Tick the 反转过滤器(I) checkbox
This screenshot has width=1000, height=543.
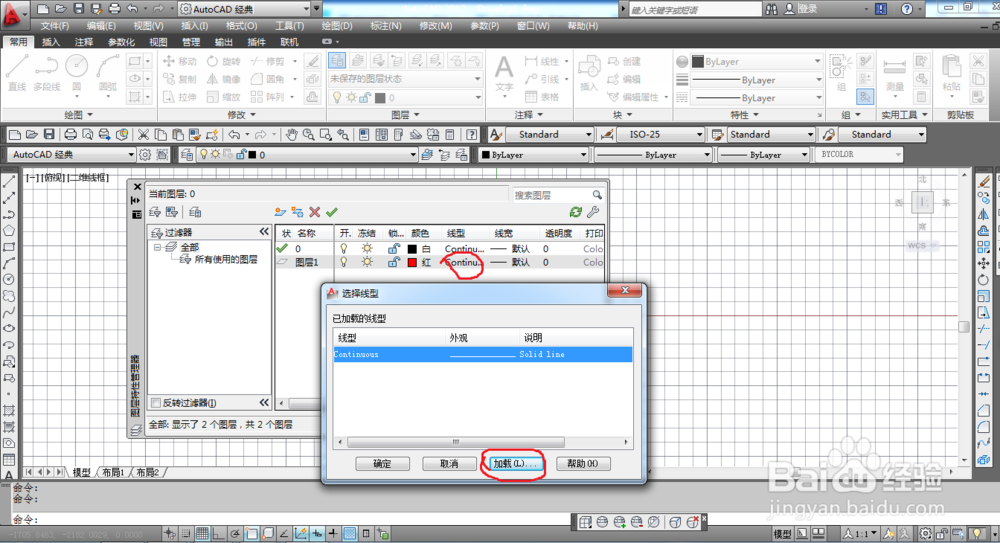(156, 403)
